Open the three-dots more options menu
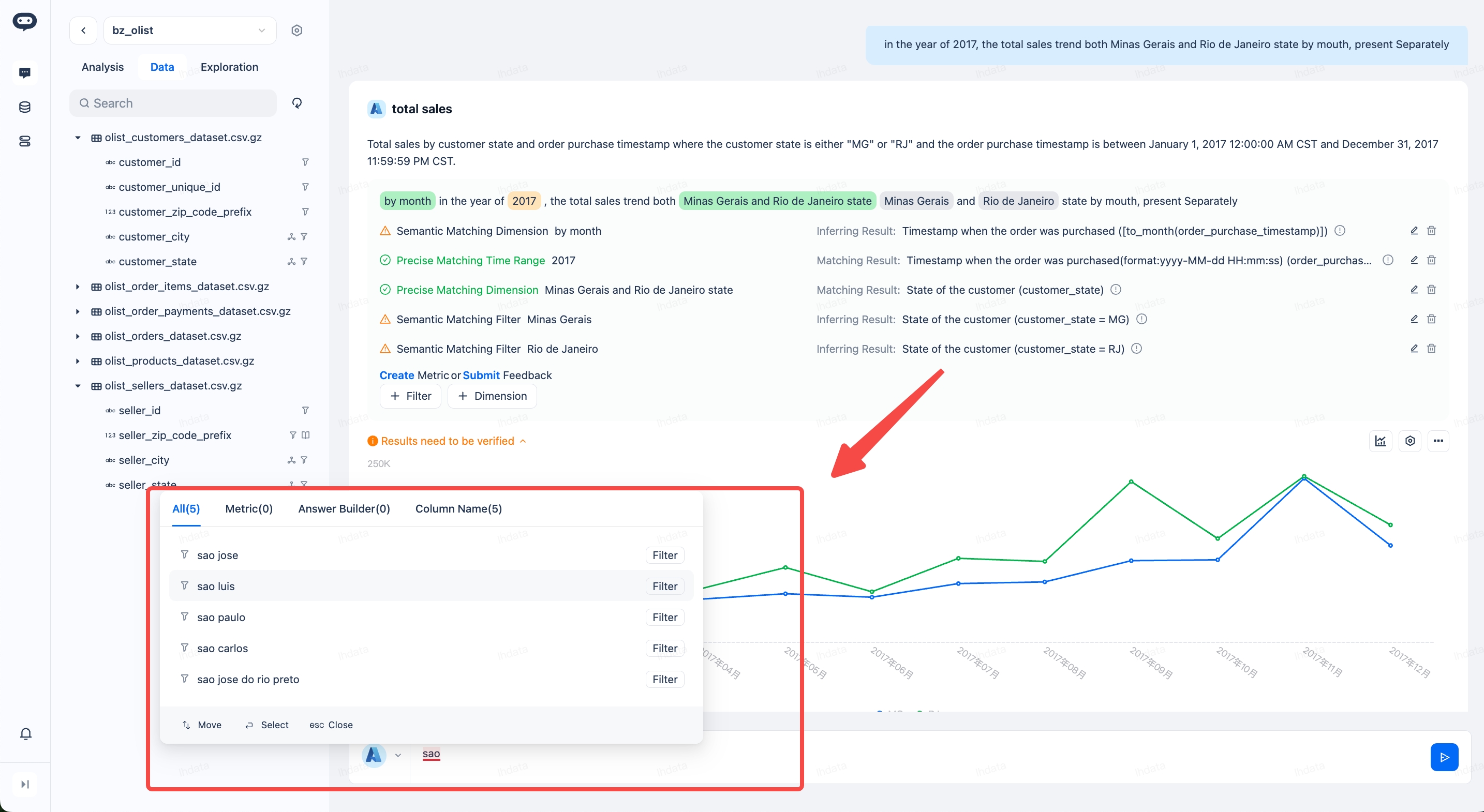The height and width of the screenshot is (812, 1484). [x=1438, y=441]
